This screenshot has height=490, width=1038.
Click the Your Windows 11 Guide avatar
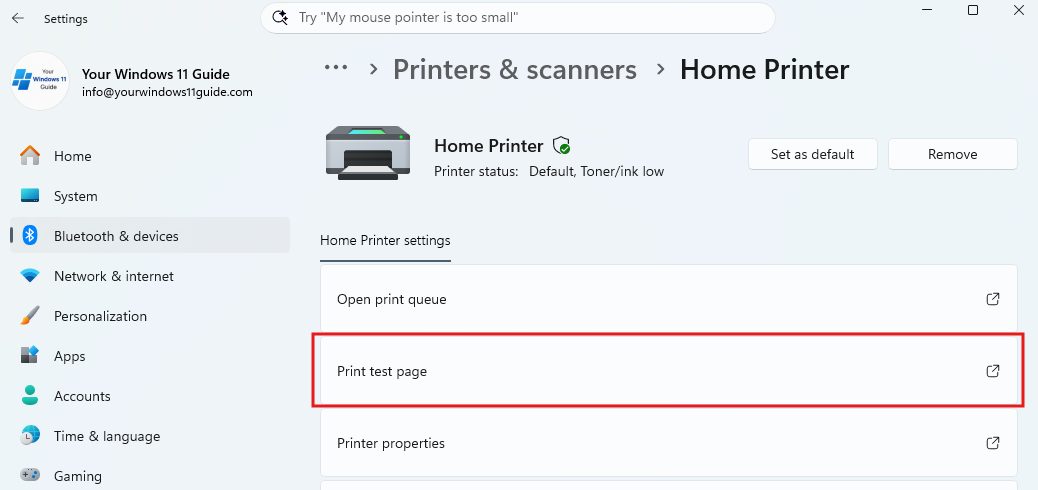click(40, 81)
